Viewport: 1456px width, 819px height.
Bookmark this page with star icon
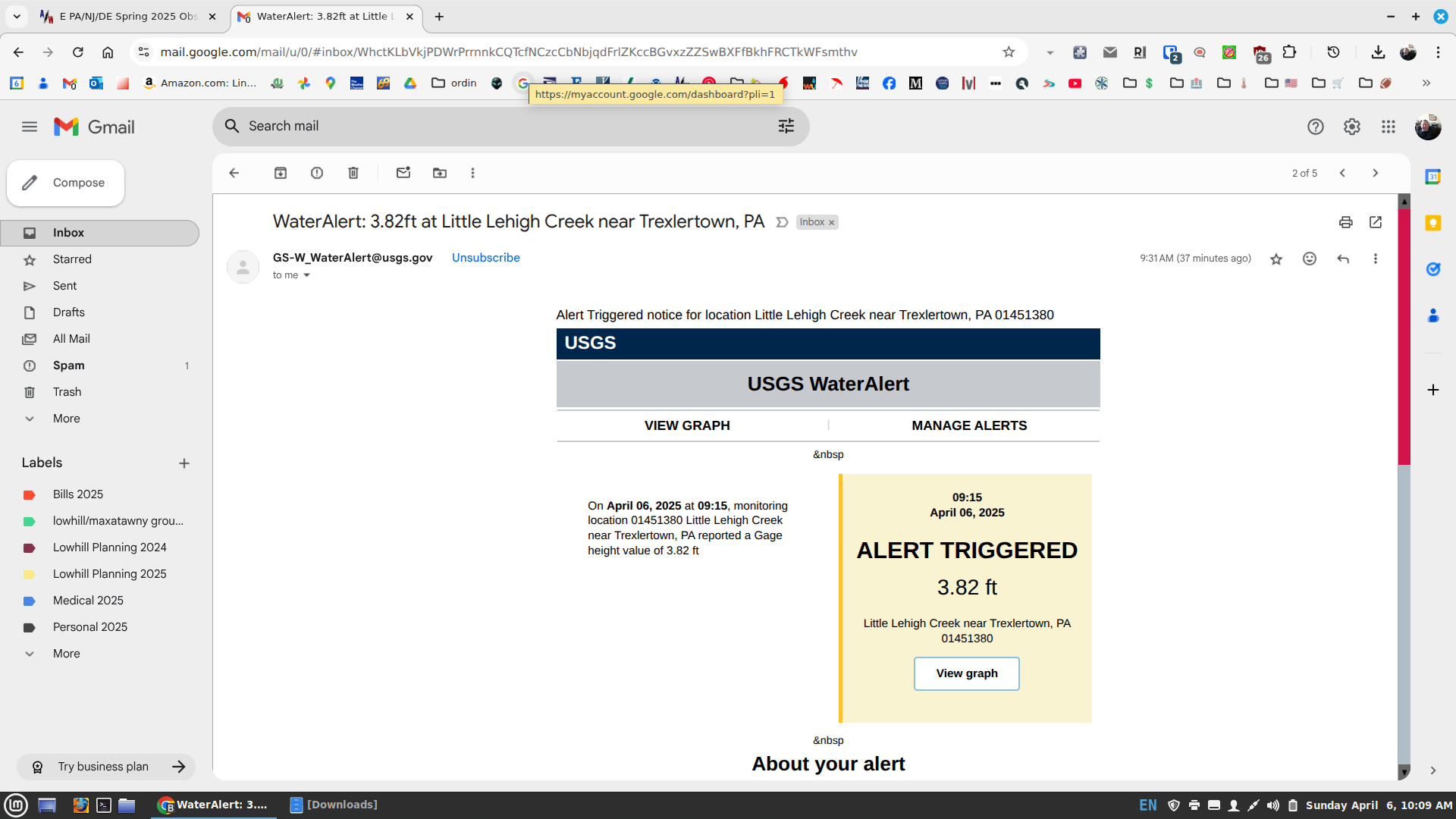pos(1009,52)
